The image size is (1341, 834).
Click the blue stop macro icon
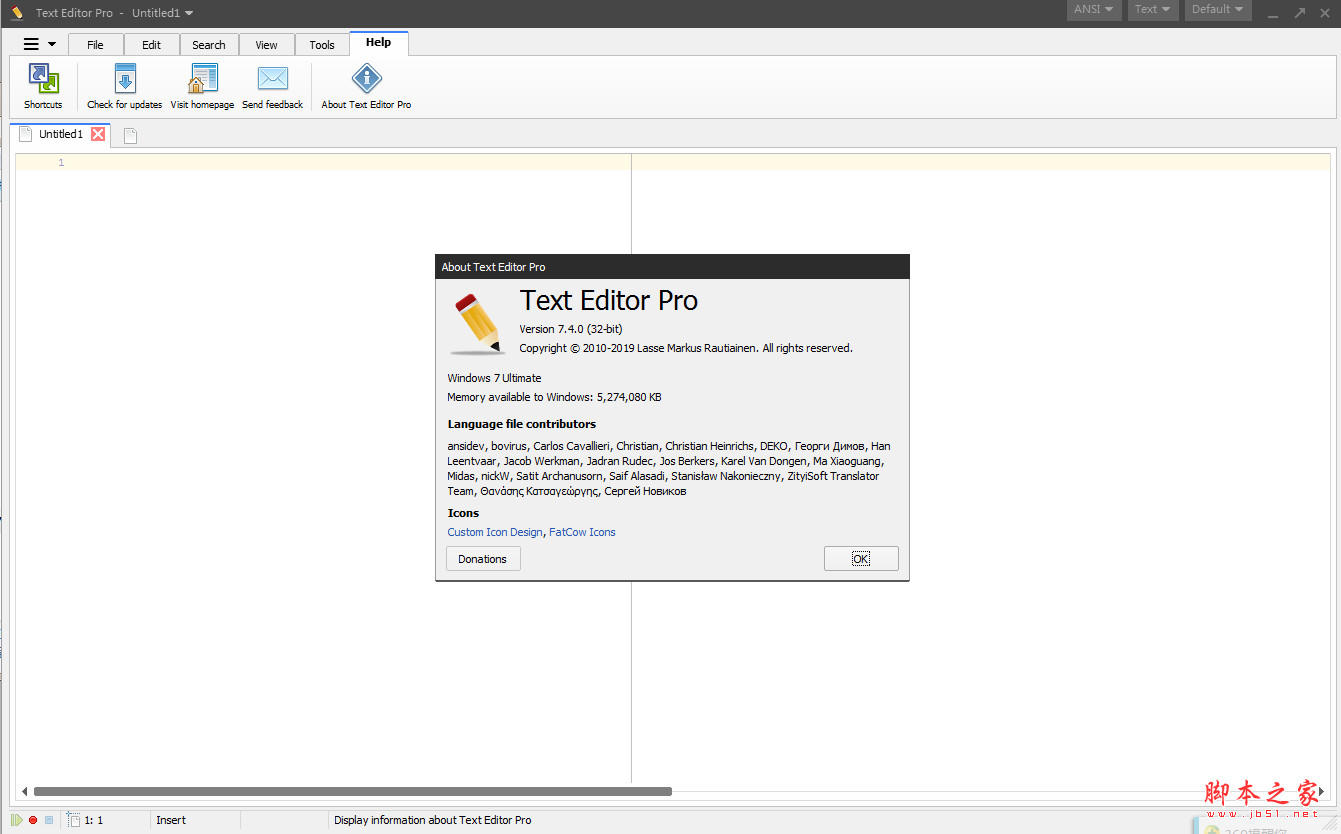tap(48, 820)
